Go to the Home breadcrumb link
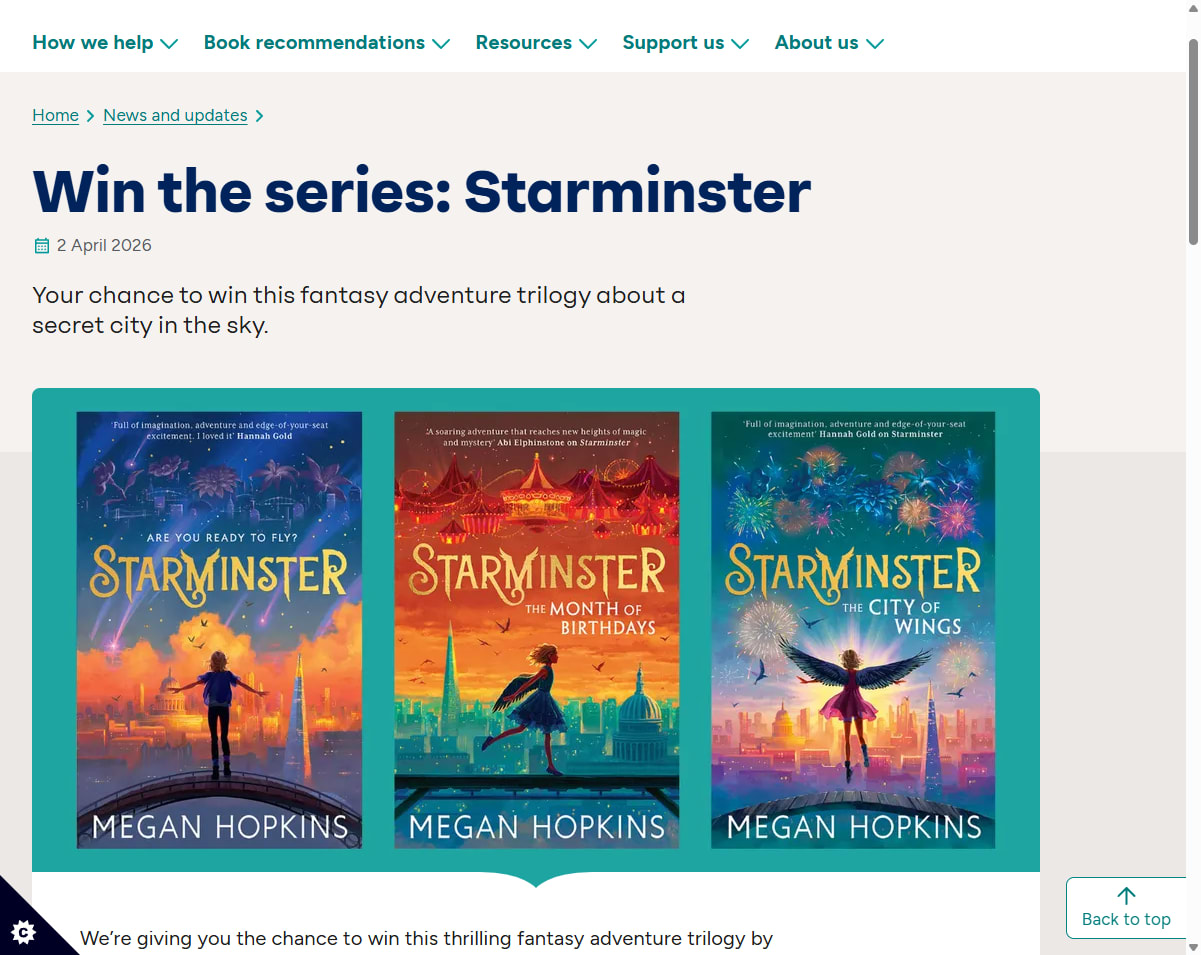The height and width of the screenshot is (955, 1201). 55,116
